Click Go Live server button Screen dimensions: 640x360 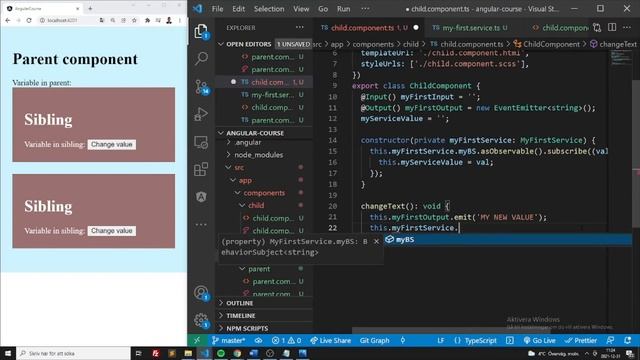[539, 340]
